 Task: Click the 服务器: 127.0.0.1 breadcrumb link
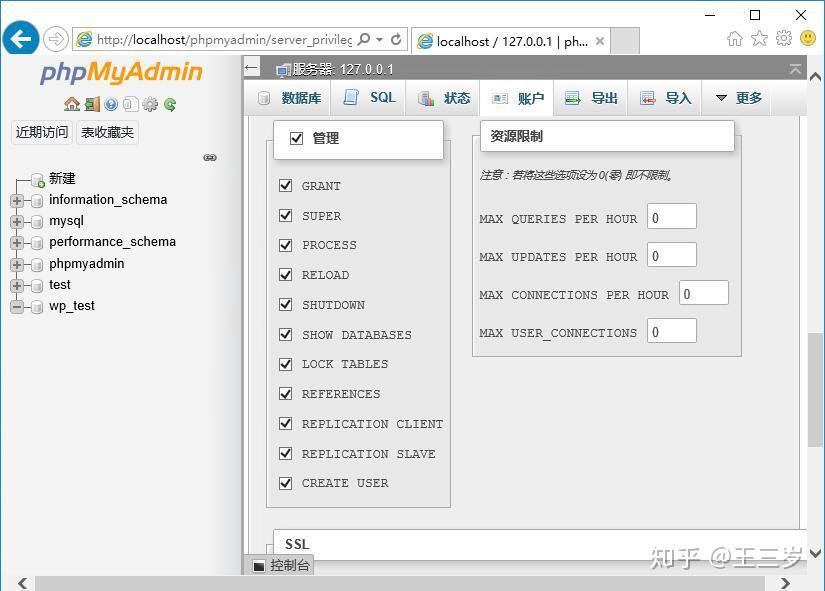click(x=343, y=69)
